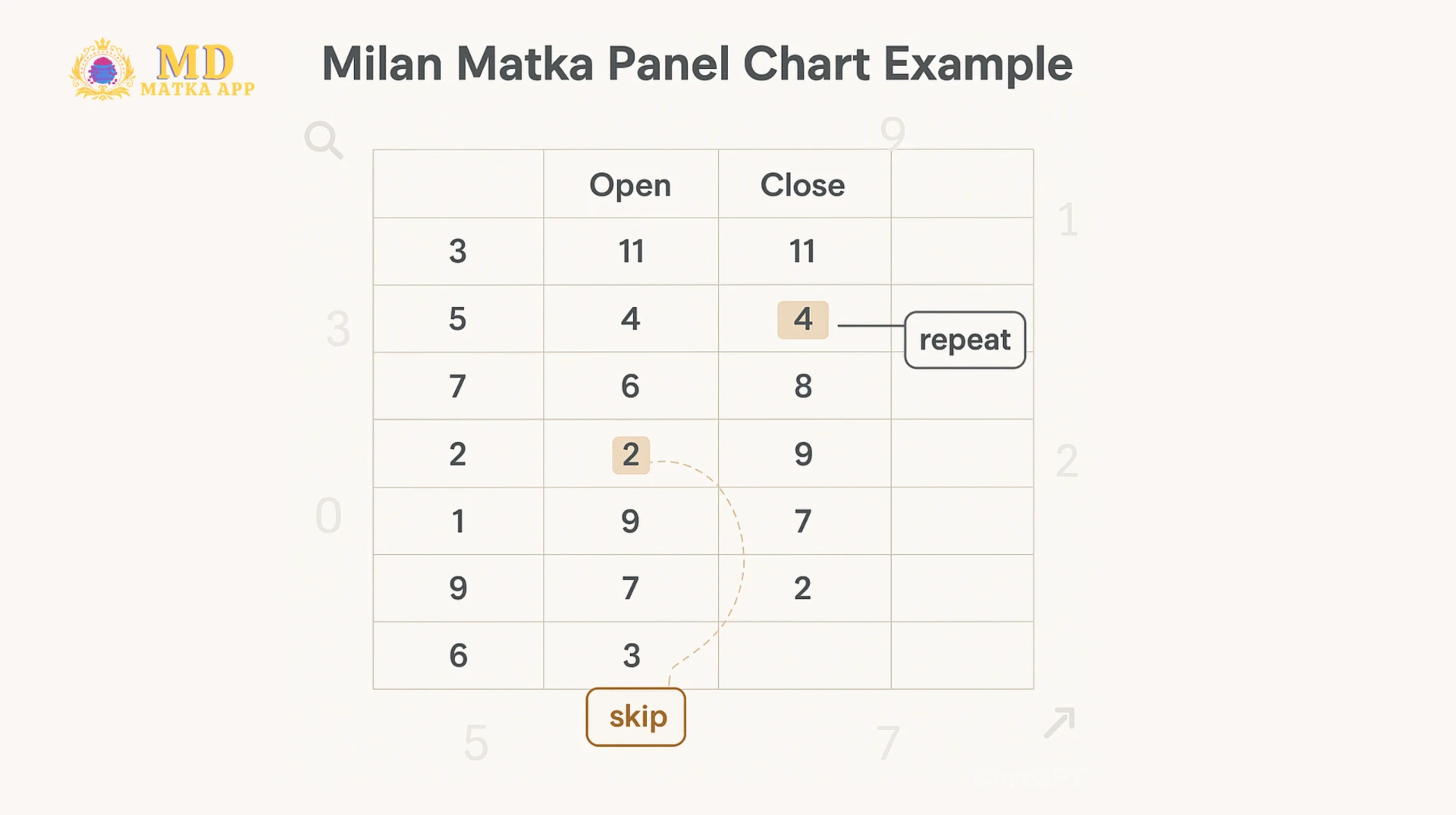Click the 3 in the bottom Open row

tap(631, 656)
